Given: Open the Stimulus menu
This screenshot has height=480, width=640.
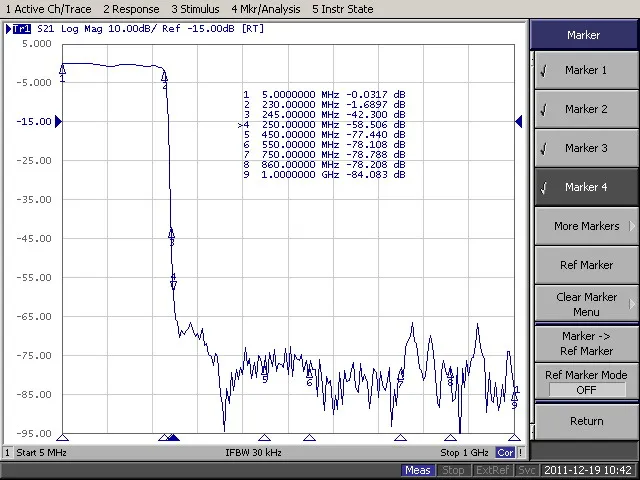Looking at the screenshot, I should [195, 9].
